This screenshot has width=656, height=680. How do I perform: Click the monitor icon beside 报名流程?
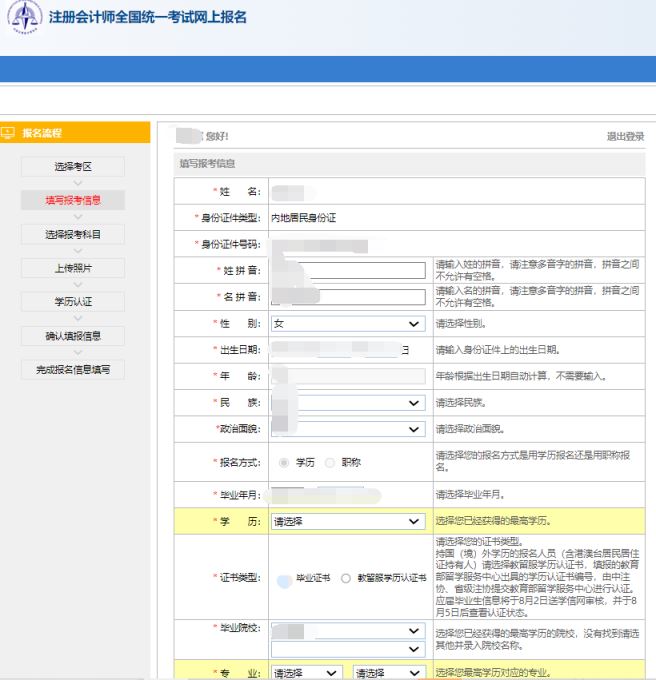point(10,133)
